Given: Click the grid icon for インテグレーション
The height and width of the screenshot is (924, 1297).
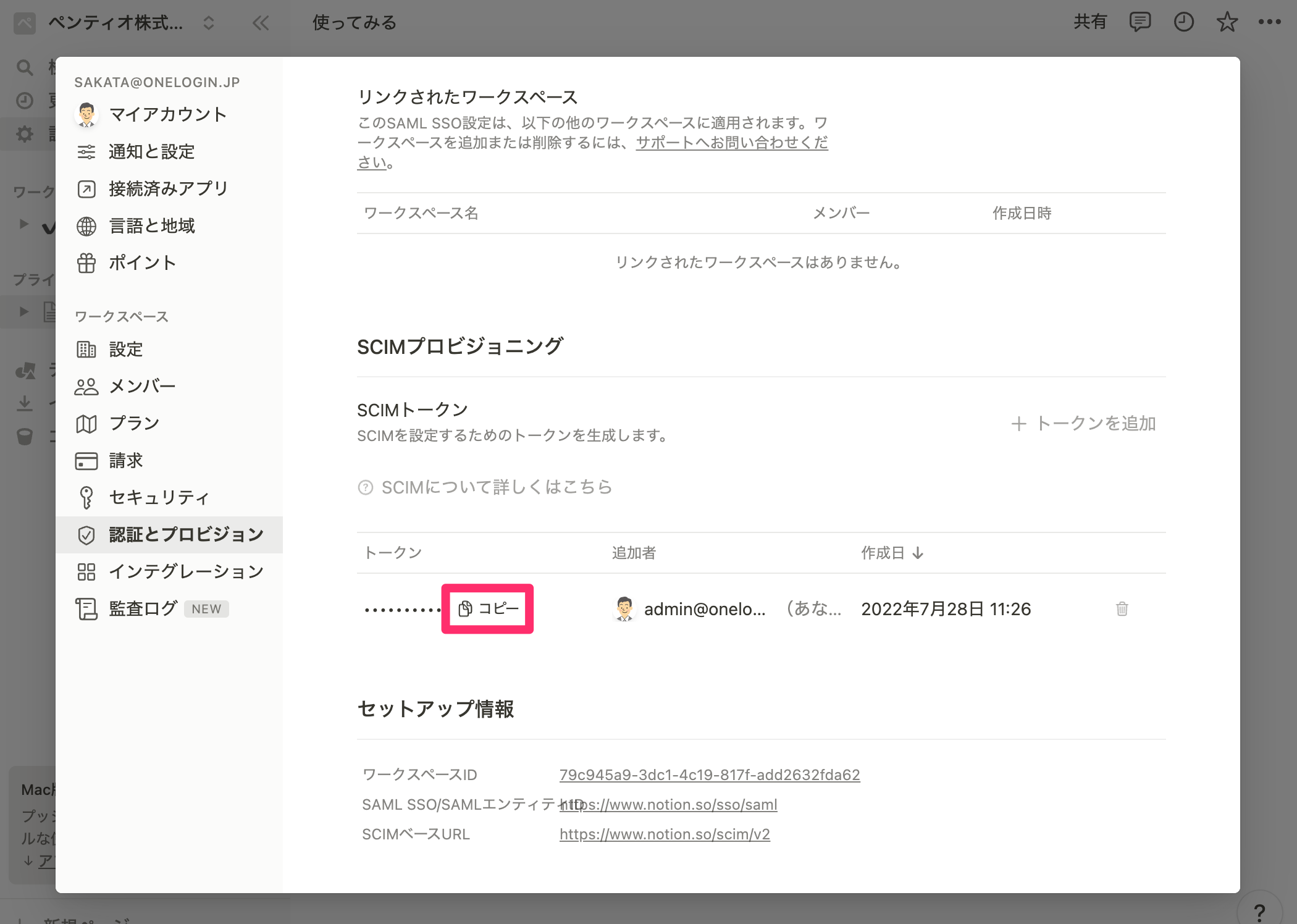Looking at the screenshot, I should click(x=86, y=572).
